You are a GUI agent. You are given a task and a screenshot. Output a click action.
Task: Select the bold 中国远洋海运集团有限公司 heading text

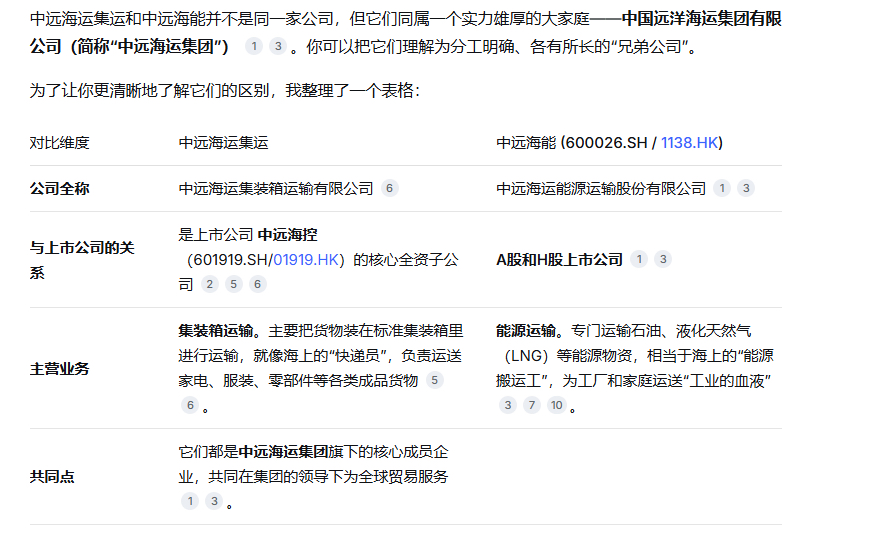pyautogui.click(x=406, y=33)
